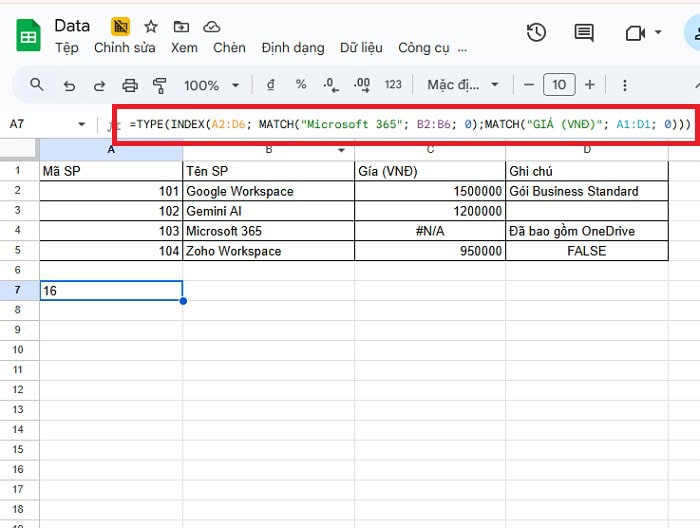The width and height of the screenshot is (700, 528).
Task: Click the search magnifier in toolbar
Action: point(37,85)
